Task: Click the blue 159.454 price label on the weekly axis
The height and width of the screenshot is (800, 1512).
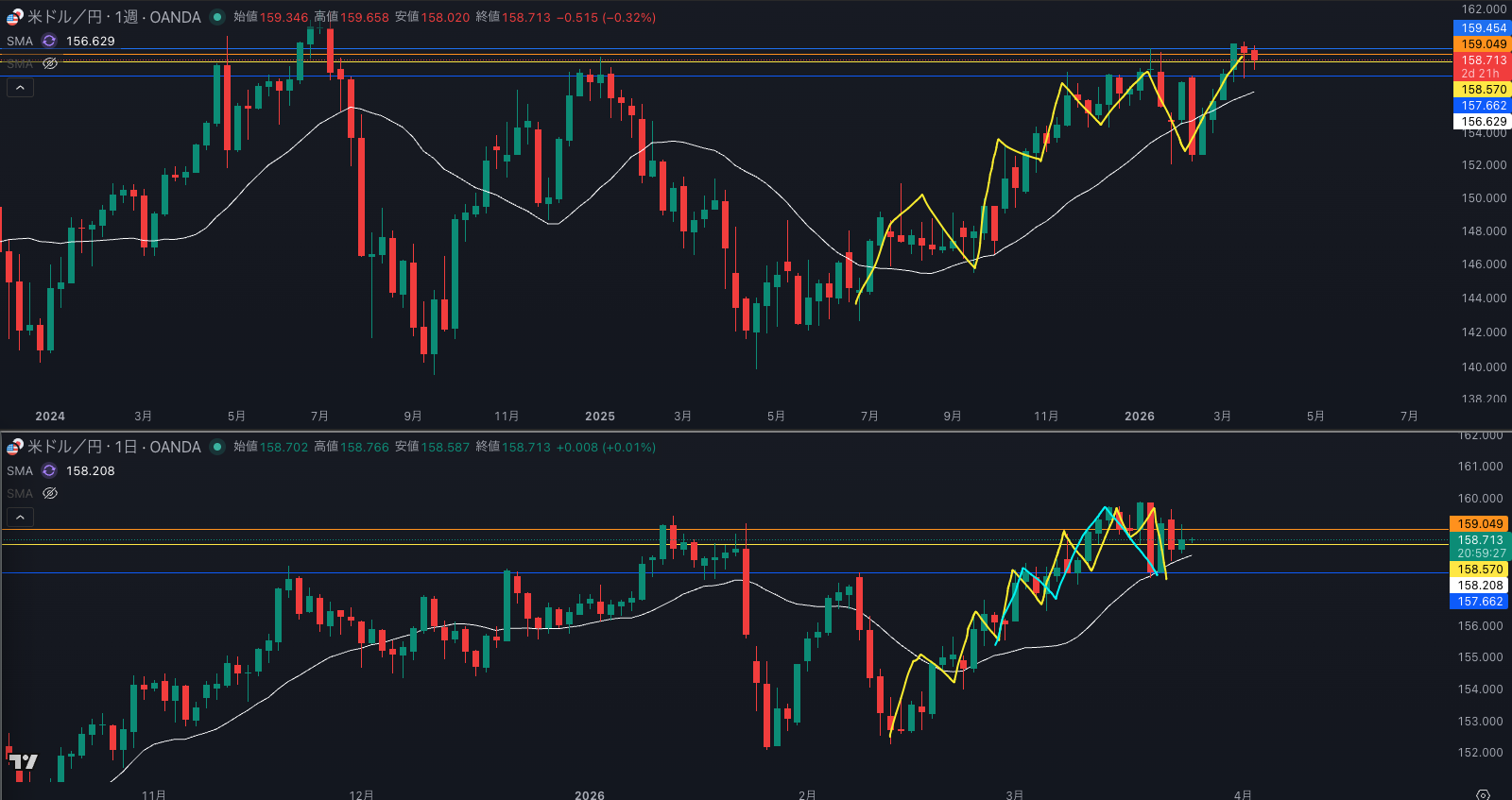Action: pos(1483,27)
